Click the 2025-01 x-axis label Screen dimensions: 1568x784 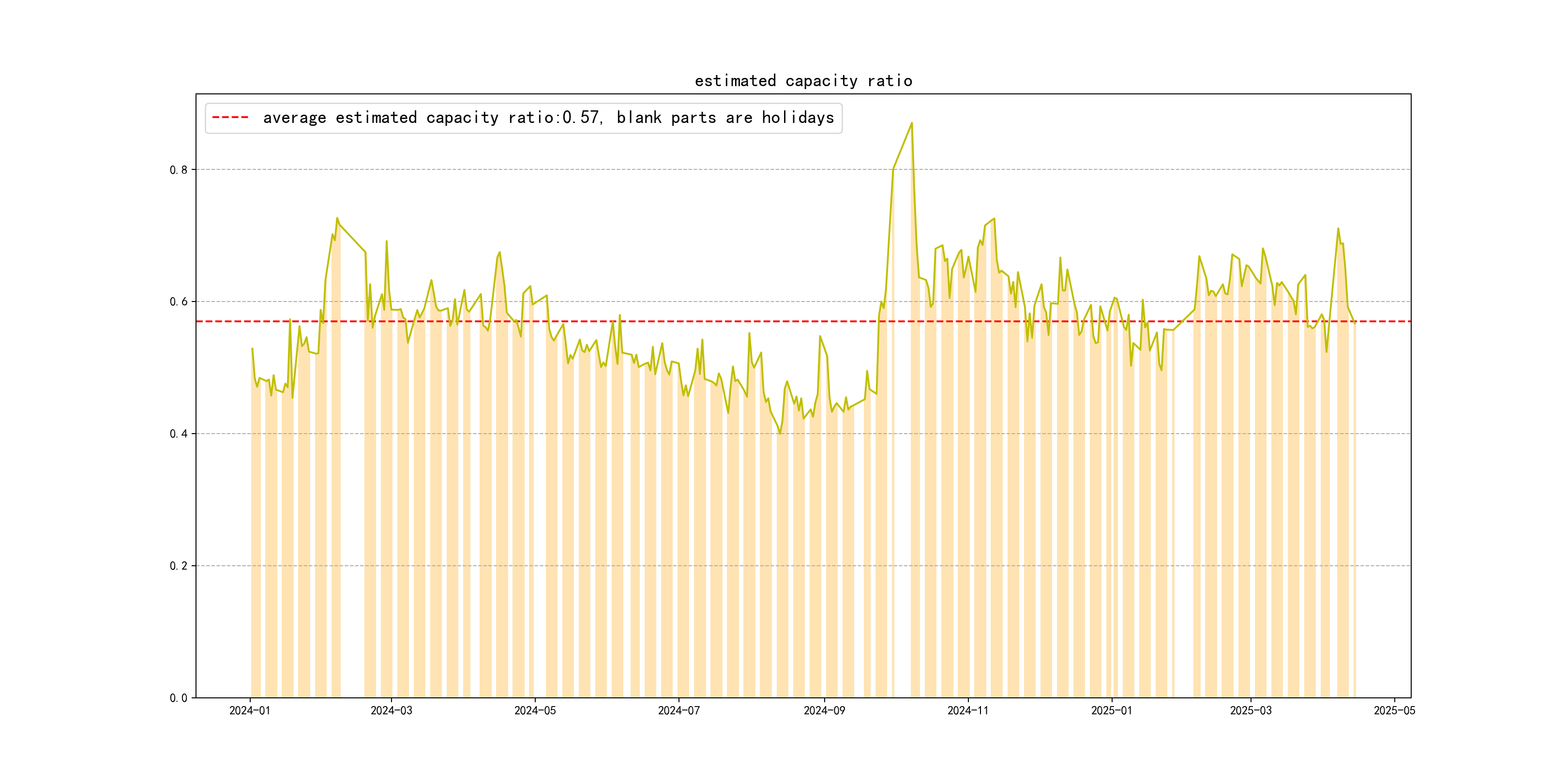coord(1112,710)
